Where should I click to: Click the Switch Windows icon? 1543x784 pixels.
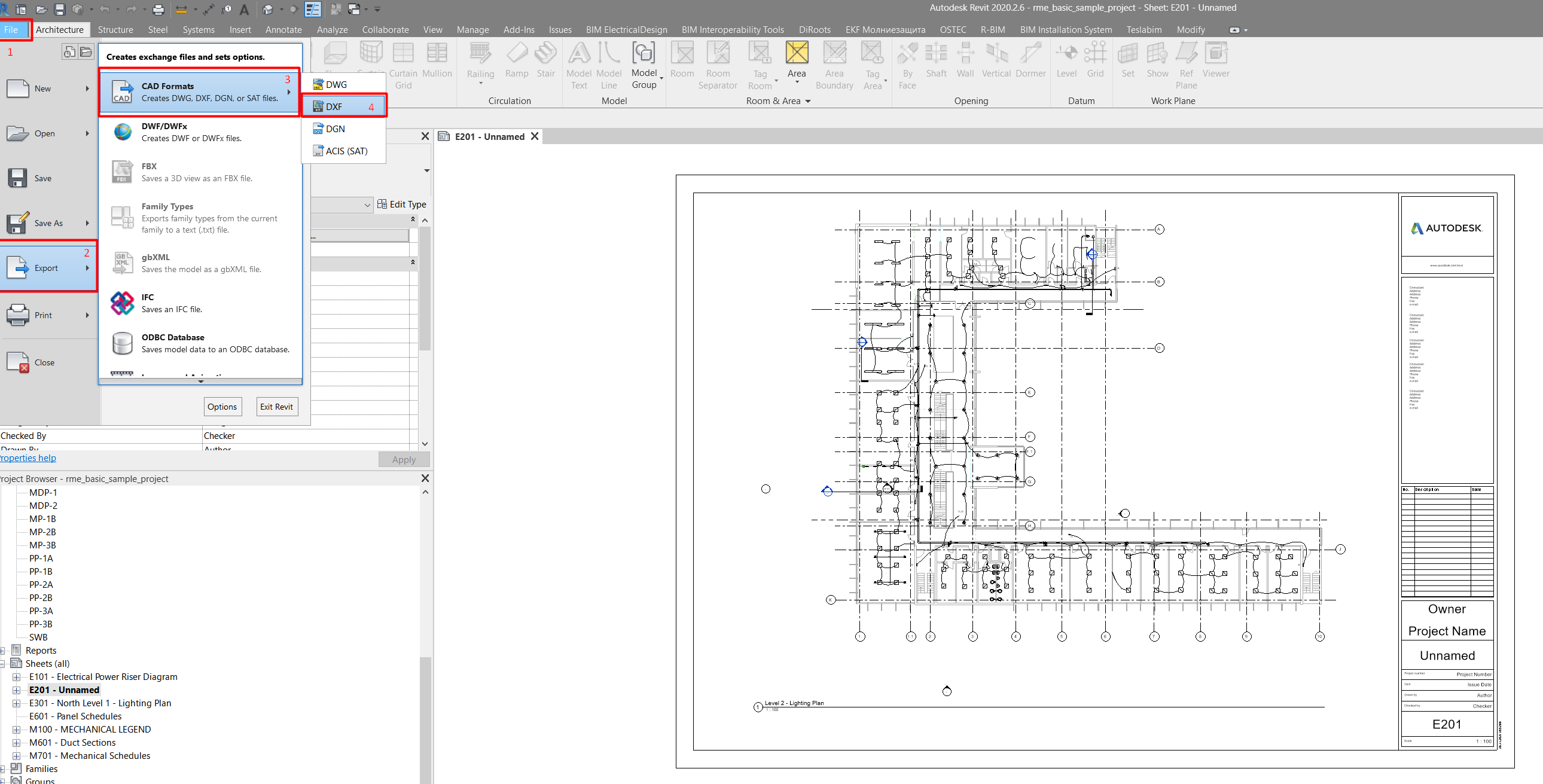click(x=354, y=10)
